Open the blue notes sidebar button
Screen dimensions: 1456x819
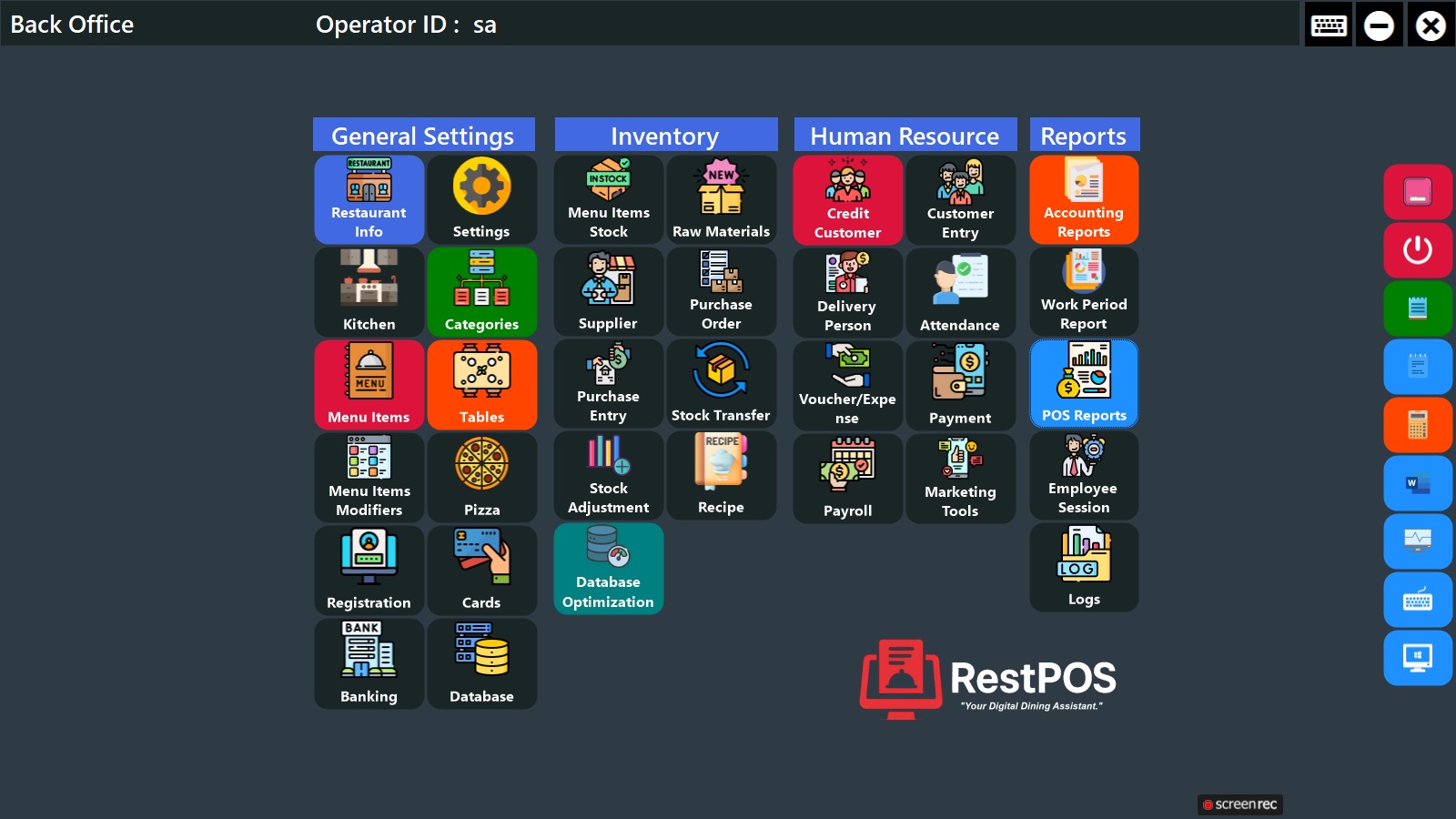pos(1418,367)
